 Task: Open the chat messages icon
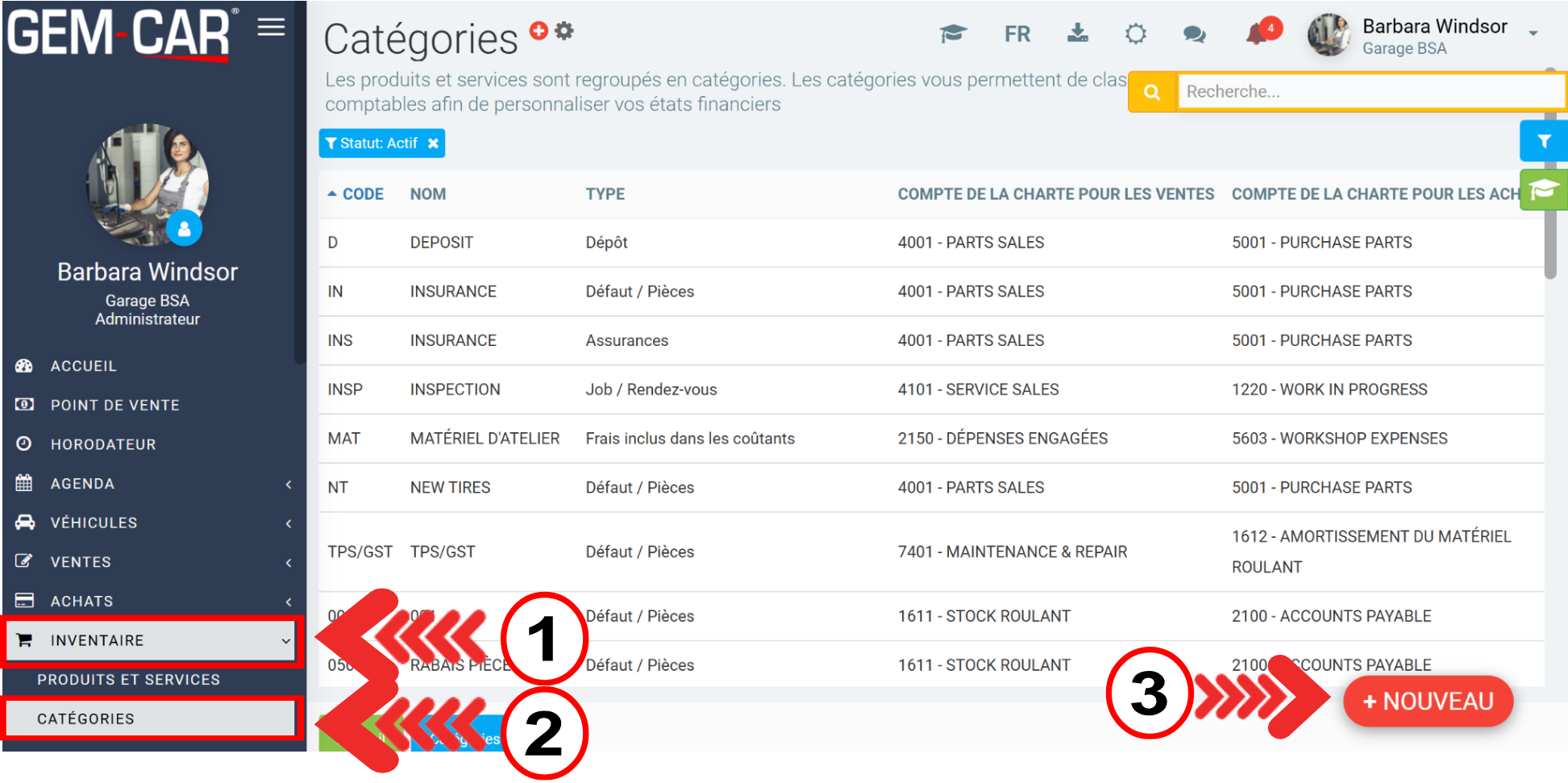1194,34
